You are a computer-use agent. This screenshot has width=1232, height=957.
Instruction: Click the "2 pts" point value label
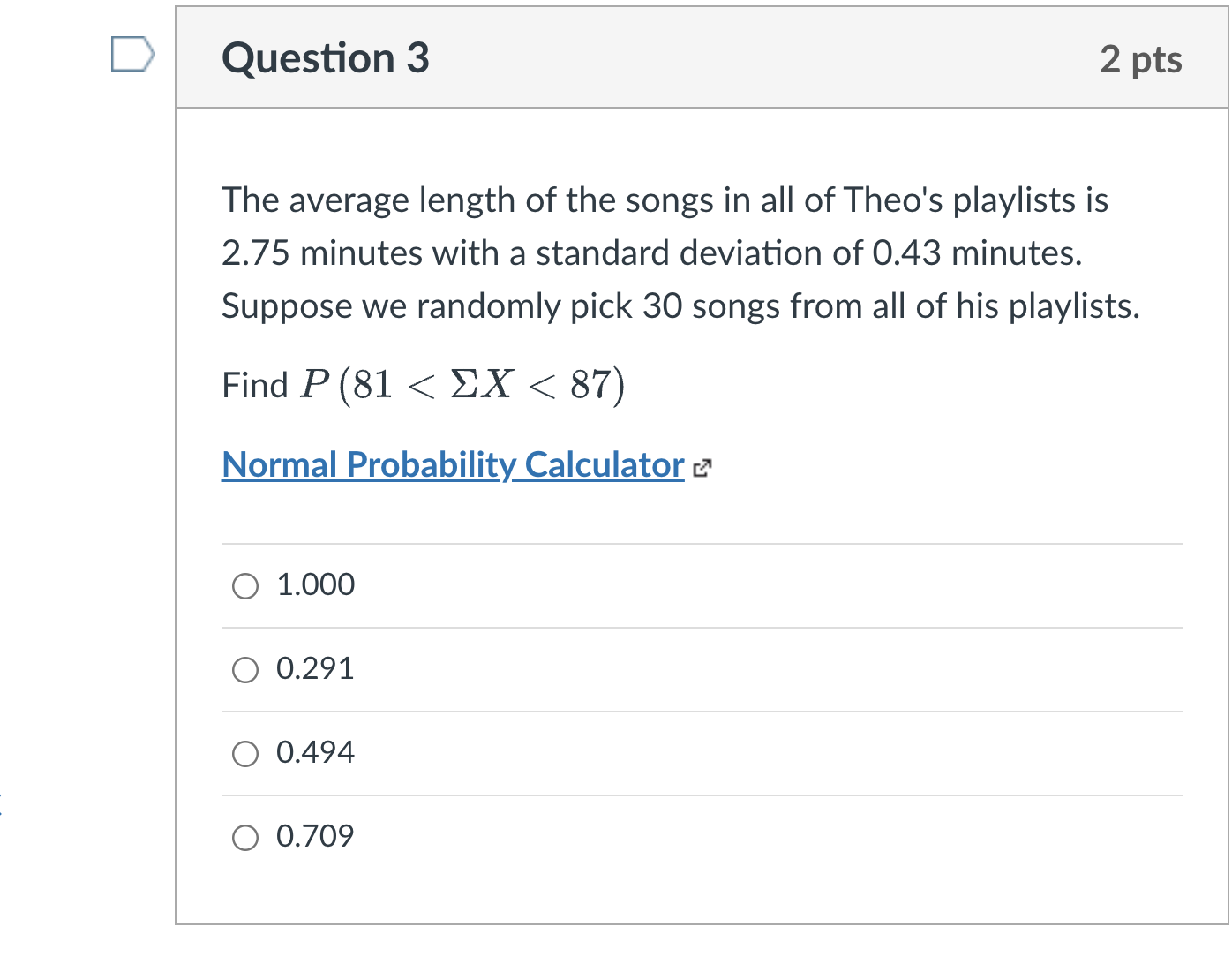pyautogui.click(x=1140, y=59)
